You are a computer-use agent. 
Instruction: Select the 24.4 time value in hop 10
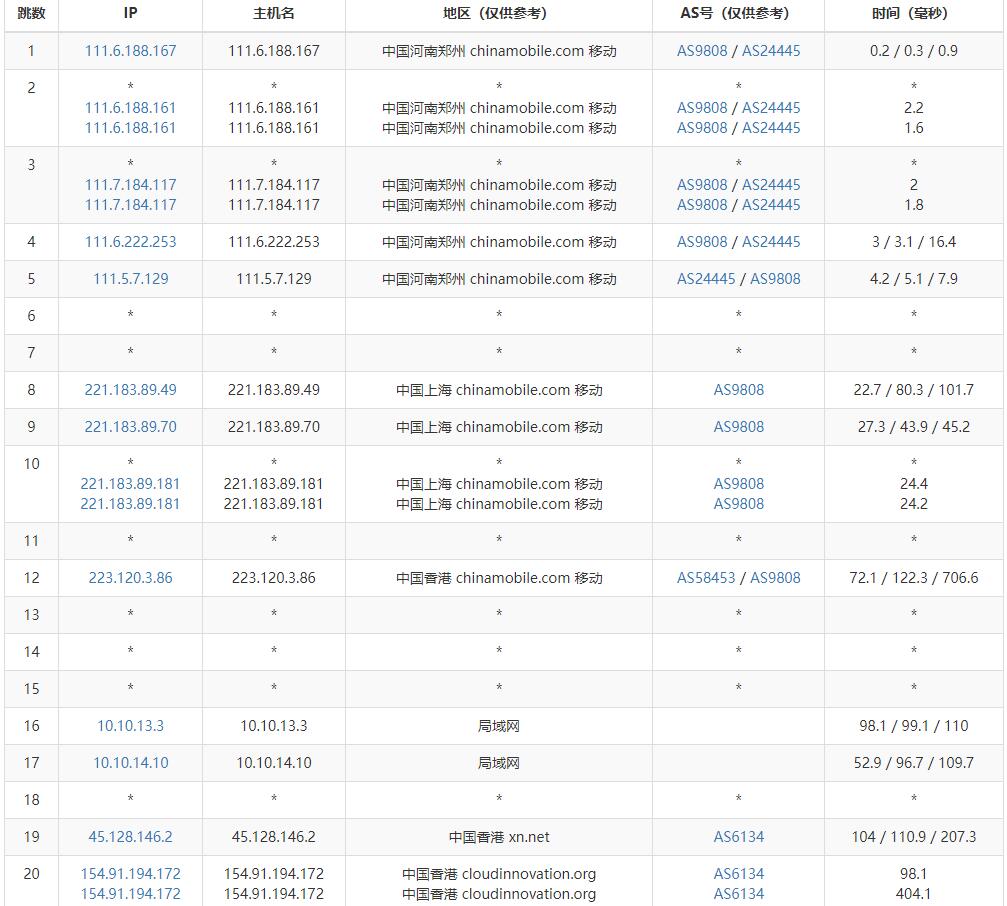click(x=914, y=483)
